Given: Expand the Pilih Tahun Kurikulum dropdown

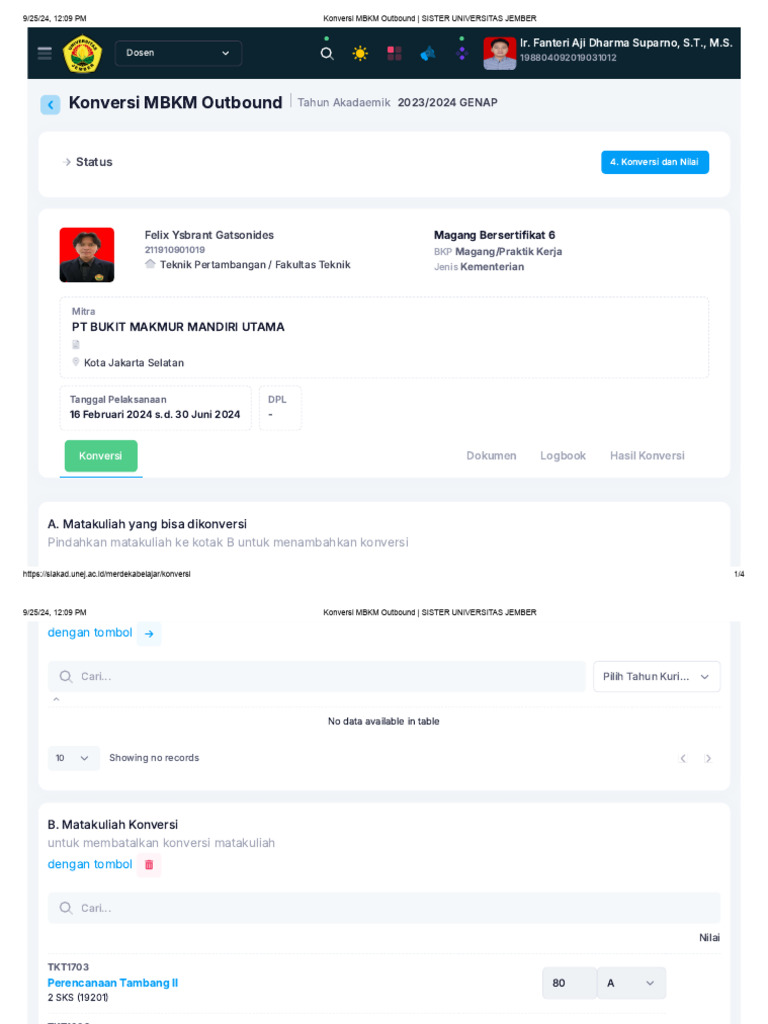Looking at the screenshot, I should [x=656, y=677].
